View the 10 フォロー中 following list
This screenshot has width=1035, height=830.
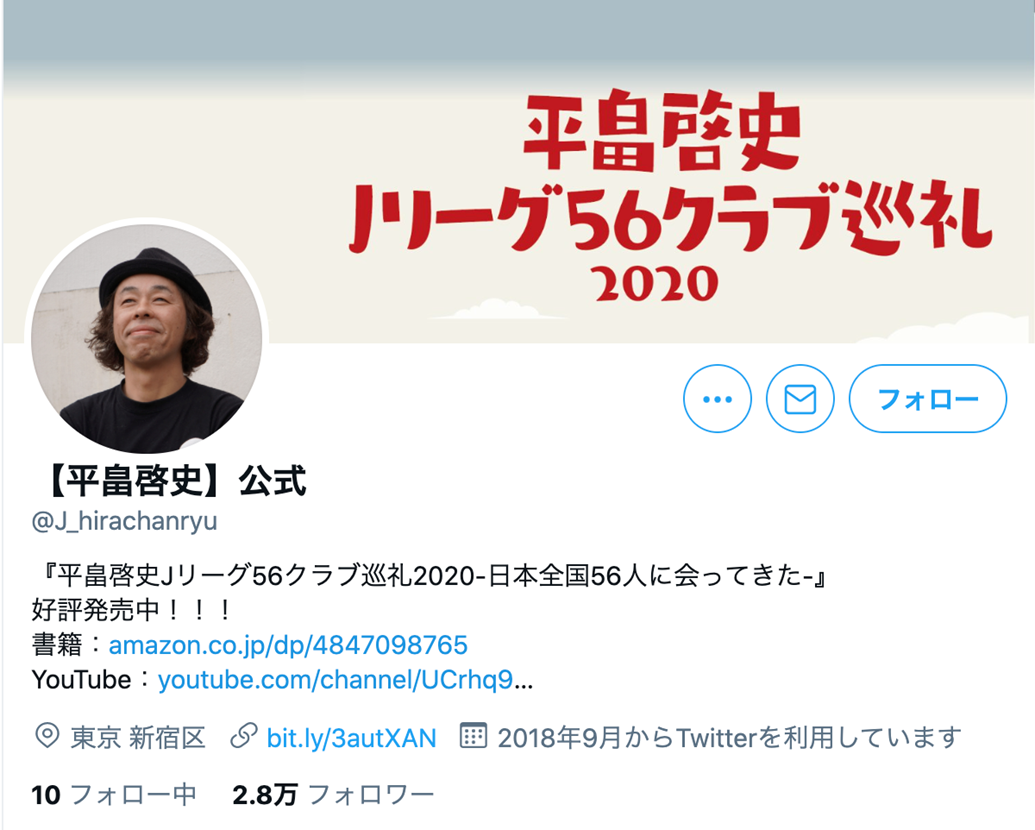coord(114,794)
